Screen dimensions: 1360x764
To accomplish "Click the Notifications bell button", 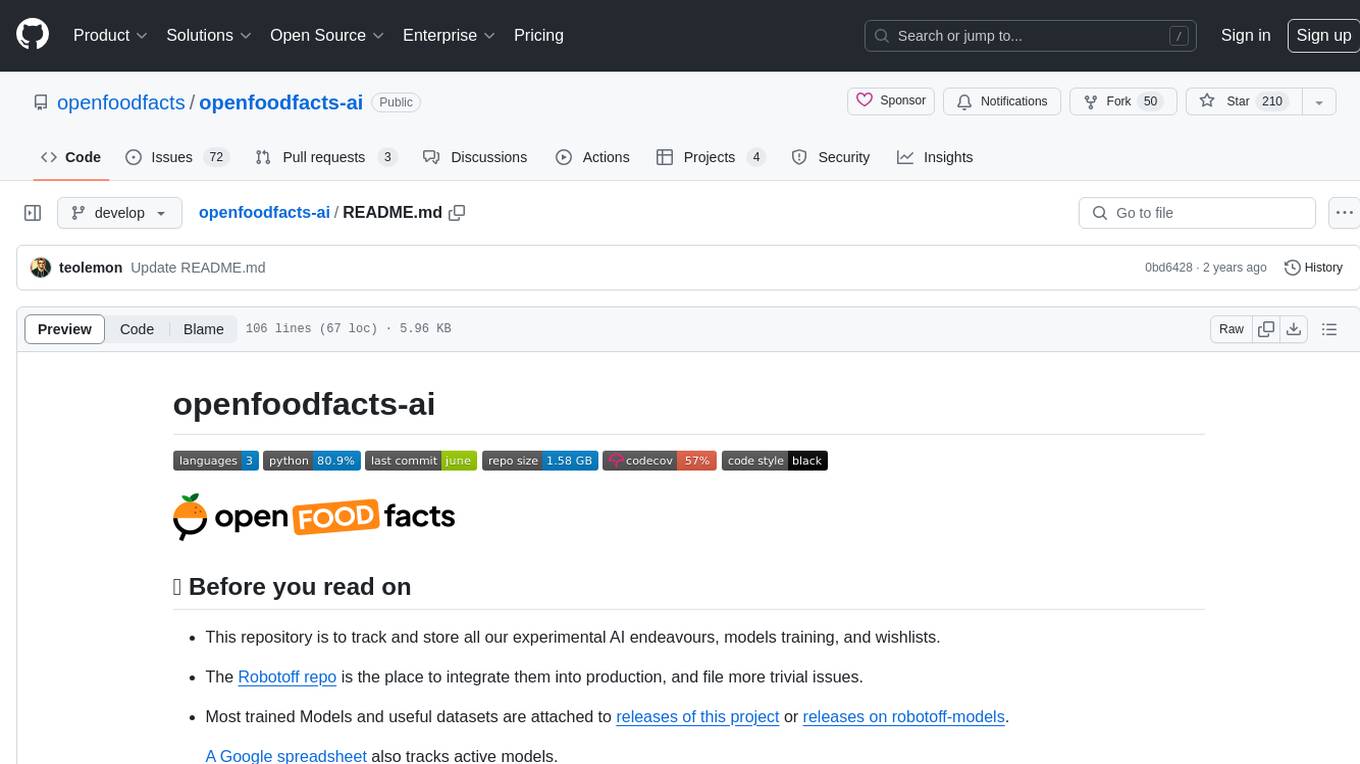I will pos(1002,101).
